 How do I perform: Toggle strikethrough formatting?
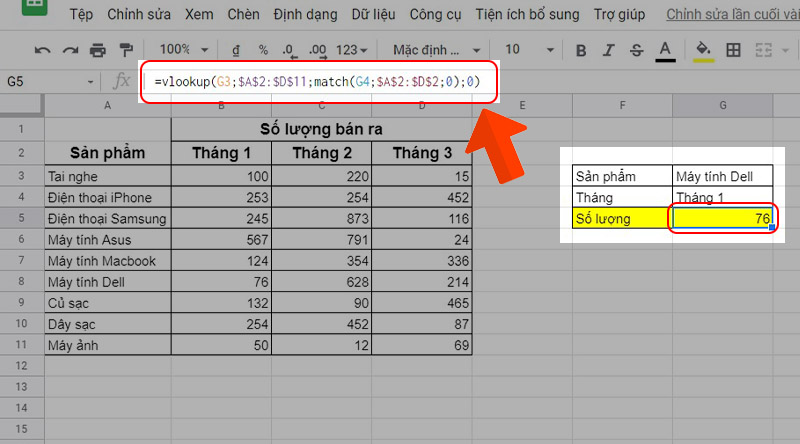(636, 50)
